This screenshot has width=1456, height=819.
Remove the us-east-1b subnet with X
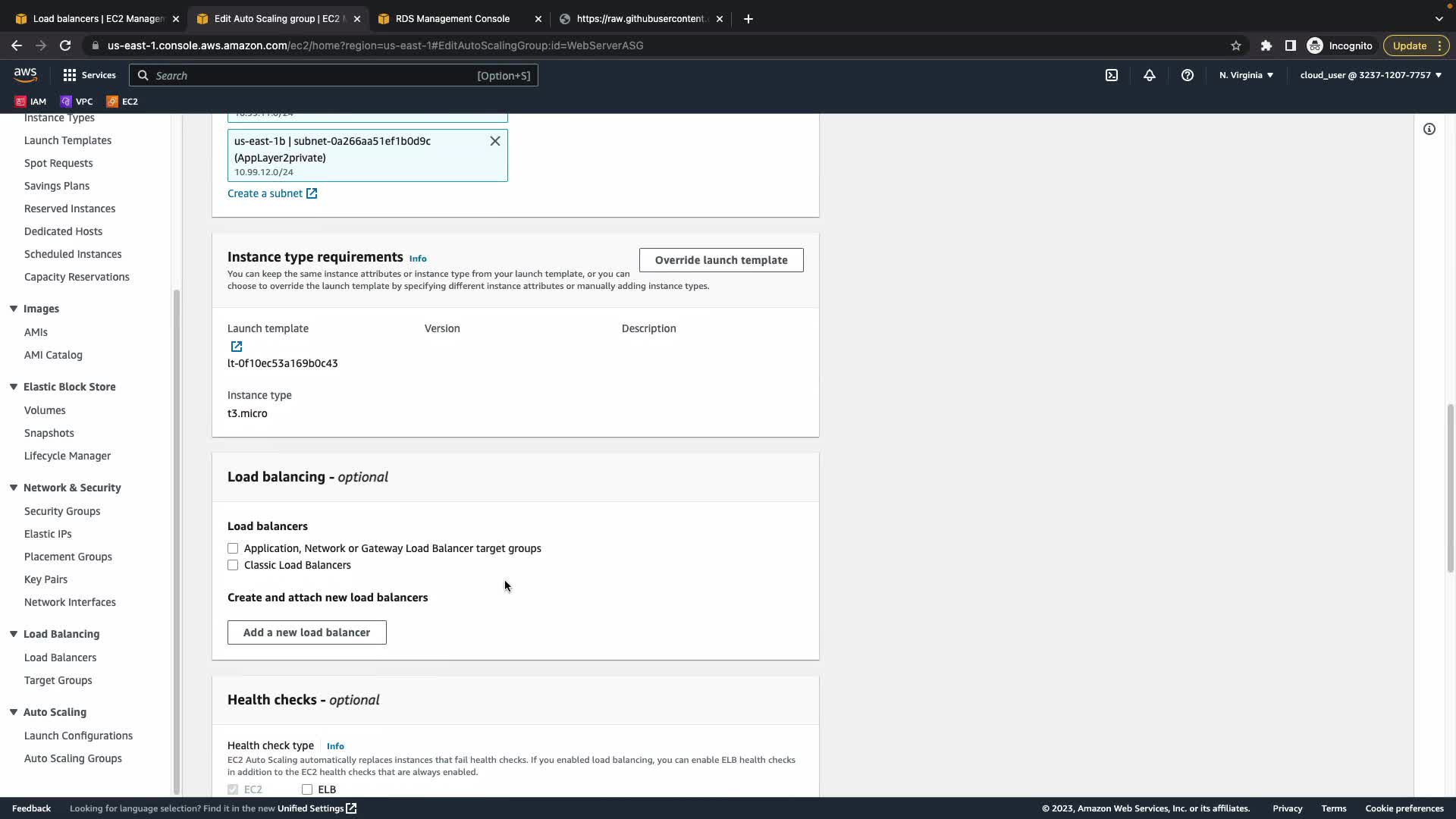point(495,141)
